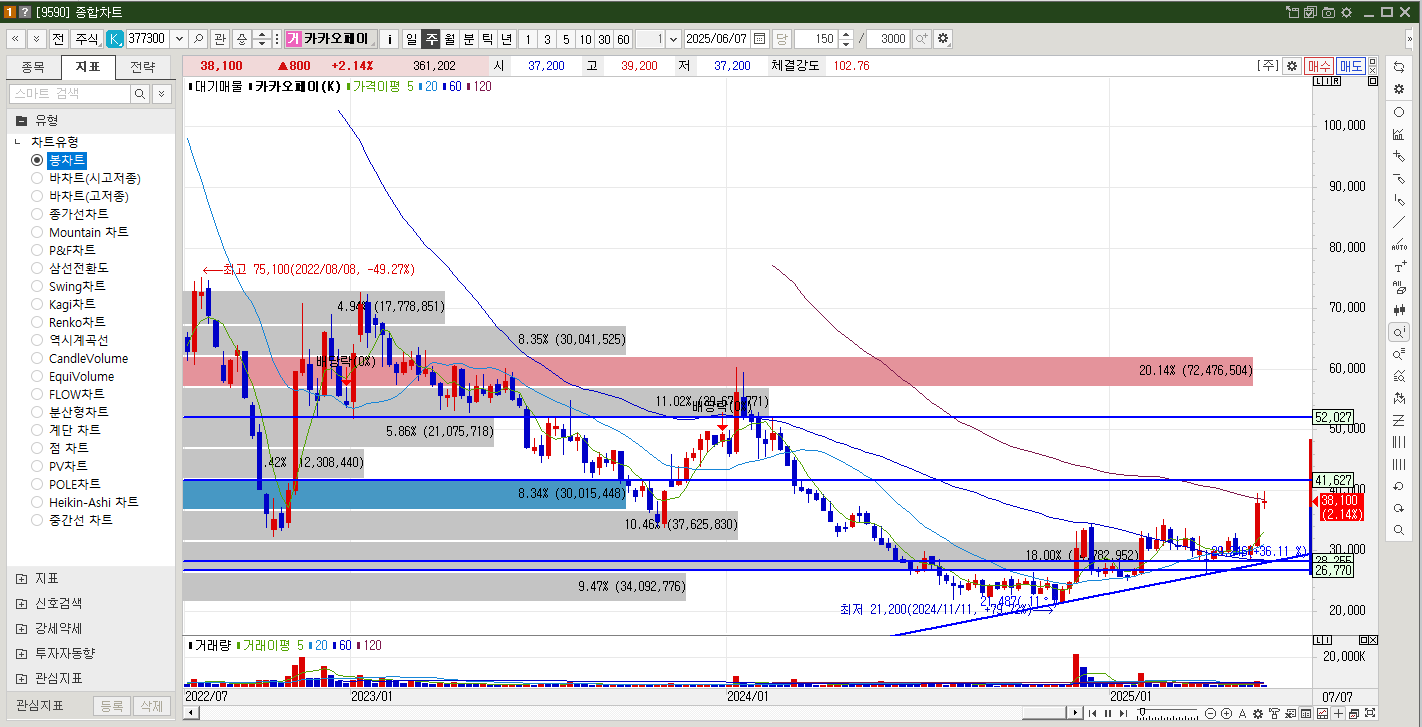Click the 150 candle count field

pyautogui.click(x=815, y=38)
